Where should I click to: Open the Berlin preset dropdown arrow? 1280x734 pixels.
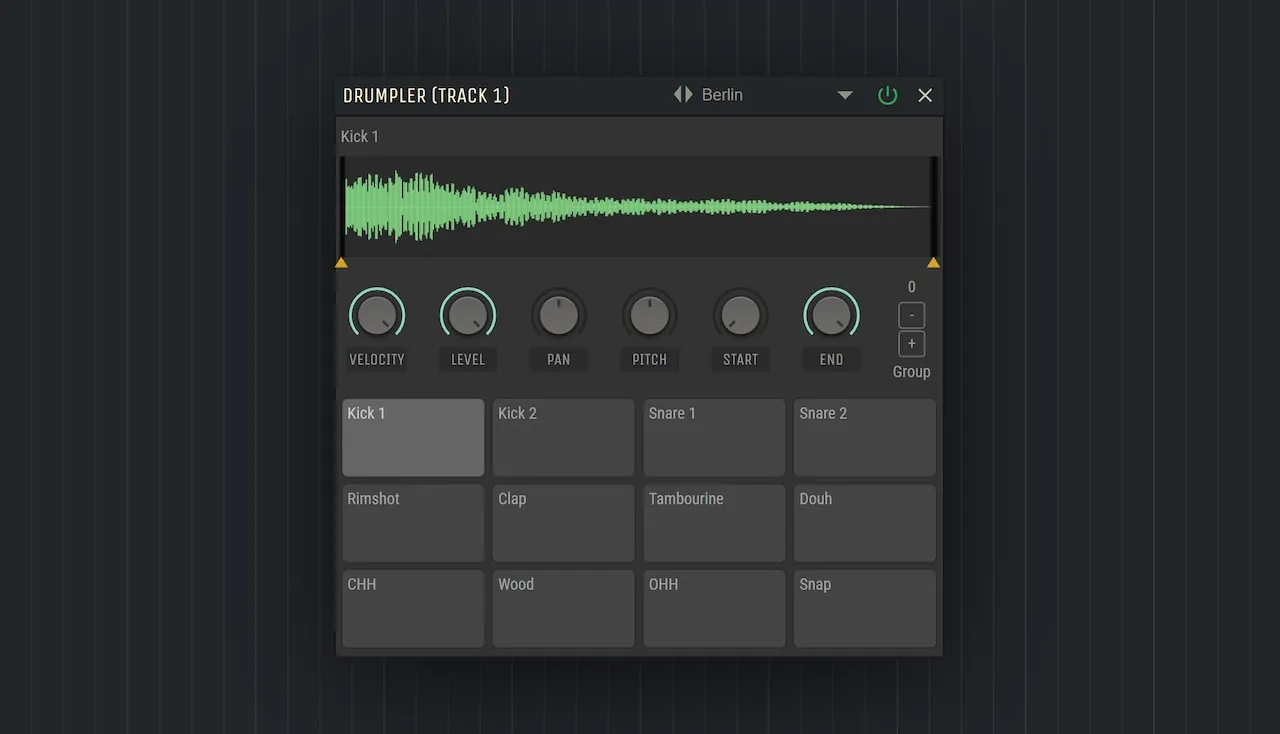[845, 95]
